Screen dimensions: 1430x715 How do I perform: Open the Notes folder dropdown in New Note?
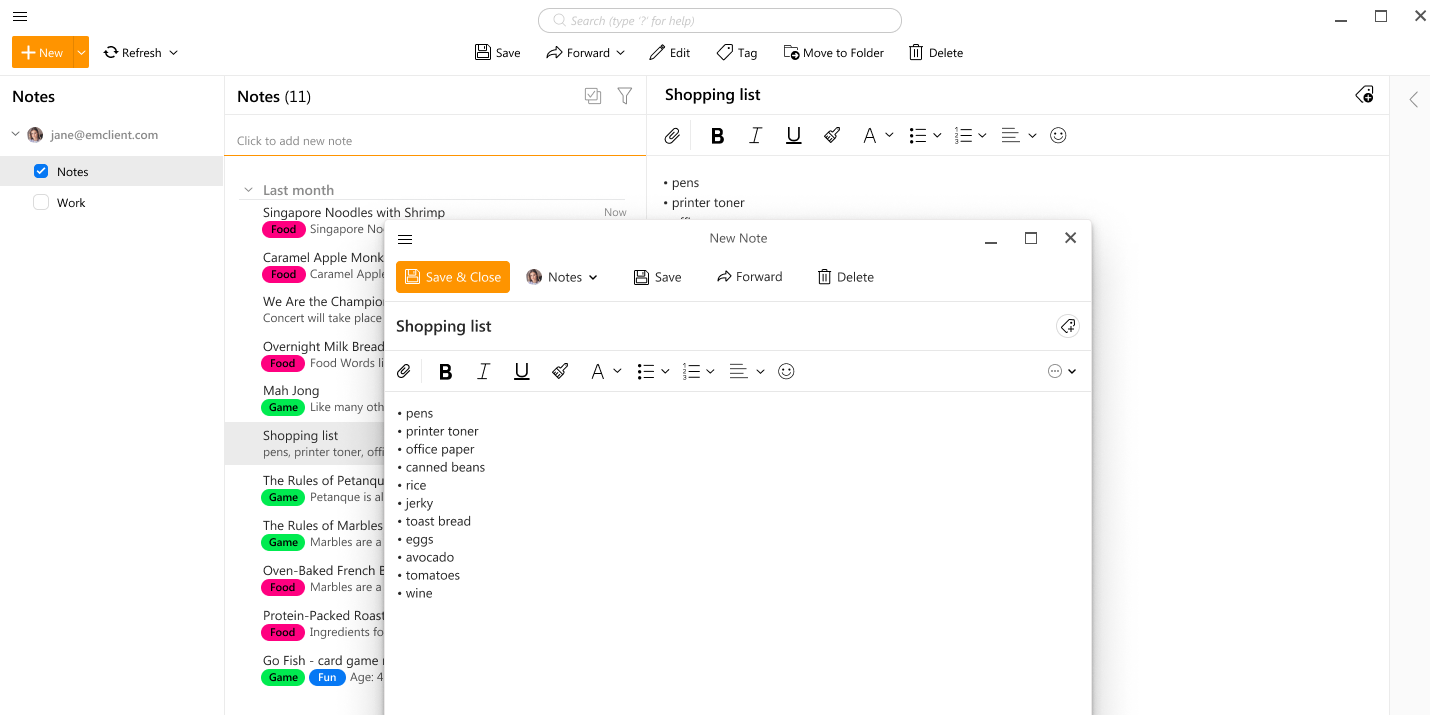tap(563, 277)
